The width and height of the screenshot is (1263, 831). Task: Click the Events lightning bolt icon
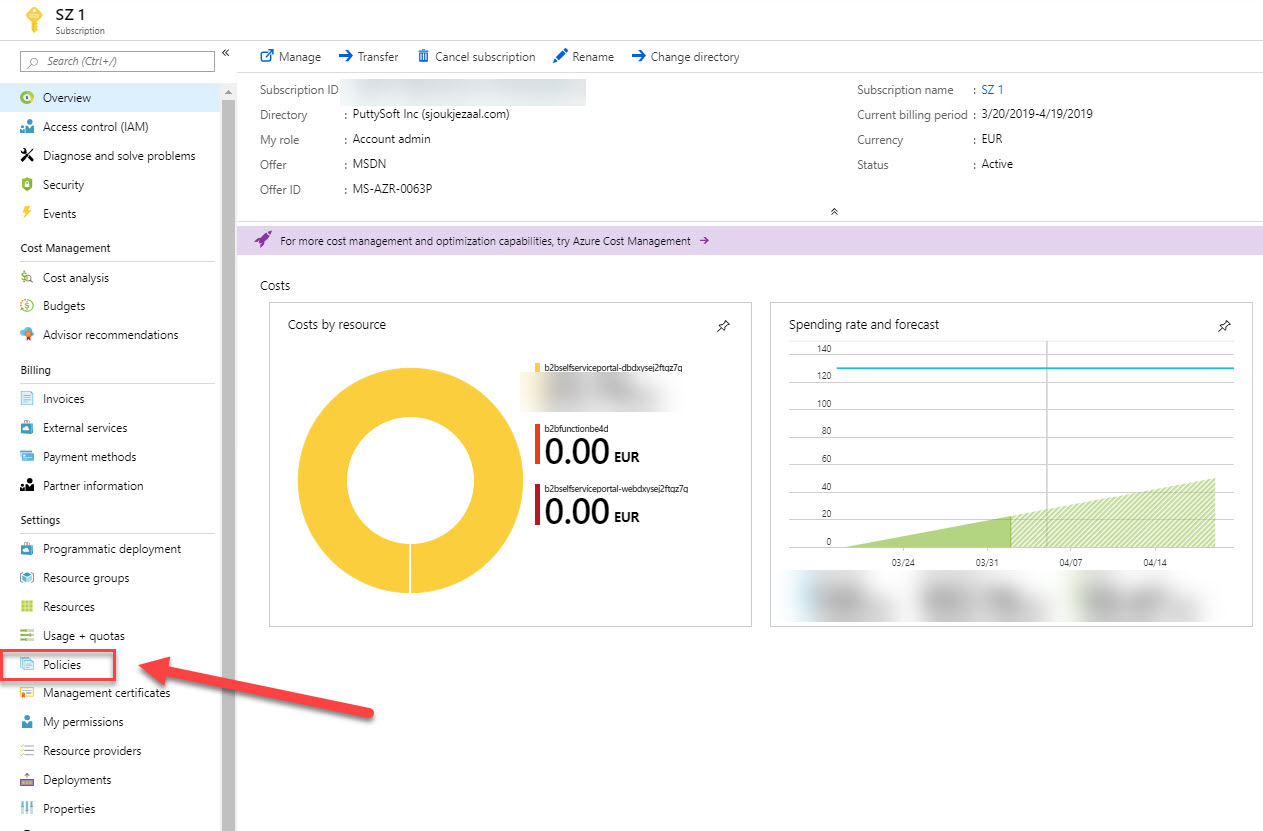pos(27,214)
